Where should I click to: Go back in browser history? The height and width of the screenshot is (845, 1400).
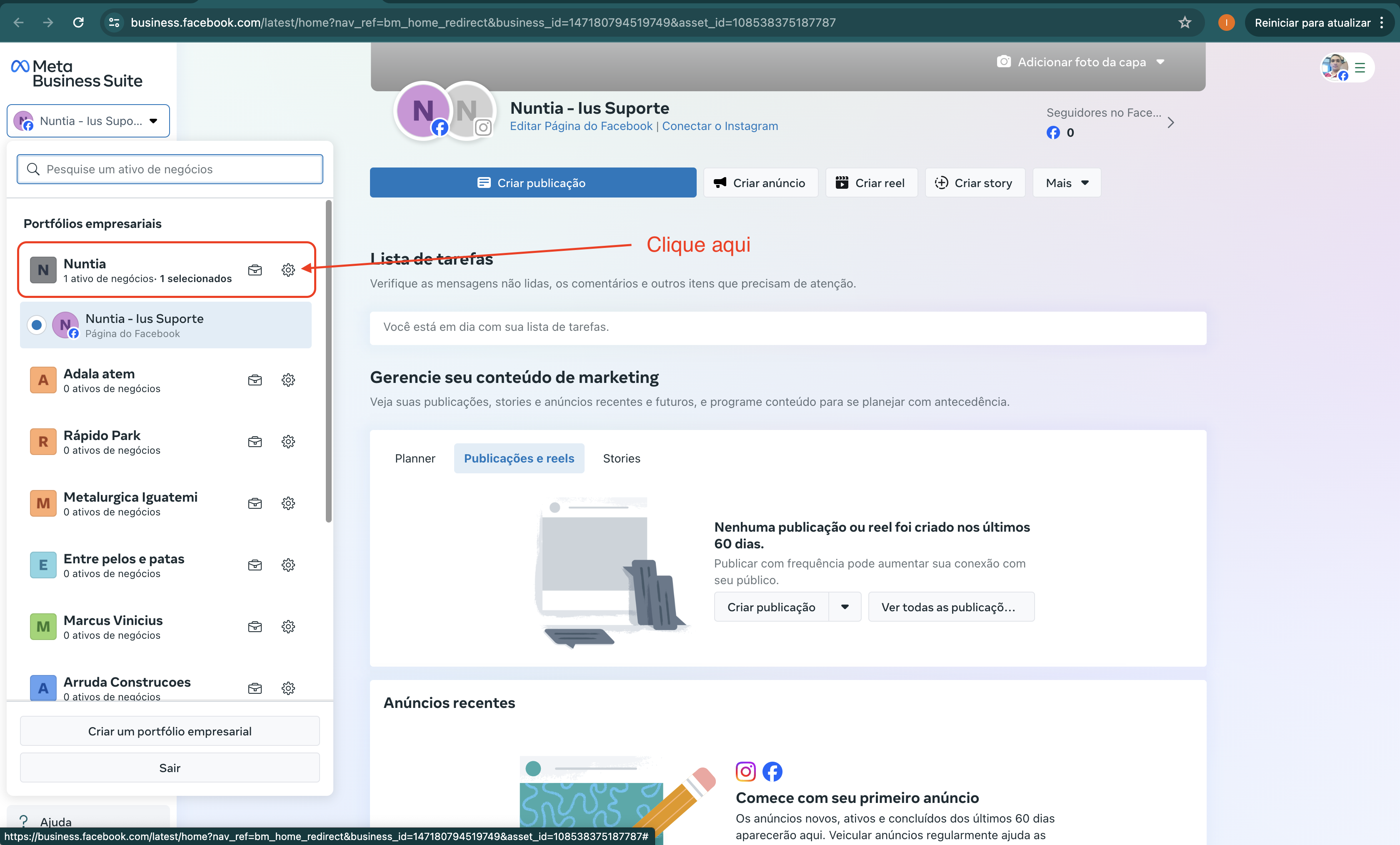pos(19,22)
